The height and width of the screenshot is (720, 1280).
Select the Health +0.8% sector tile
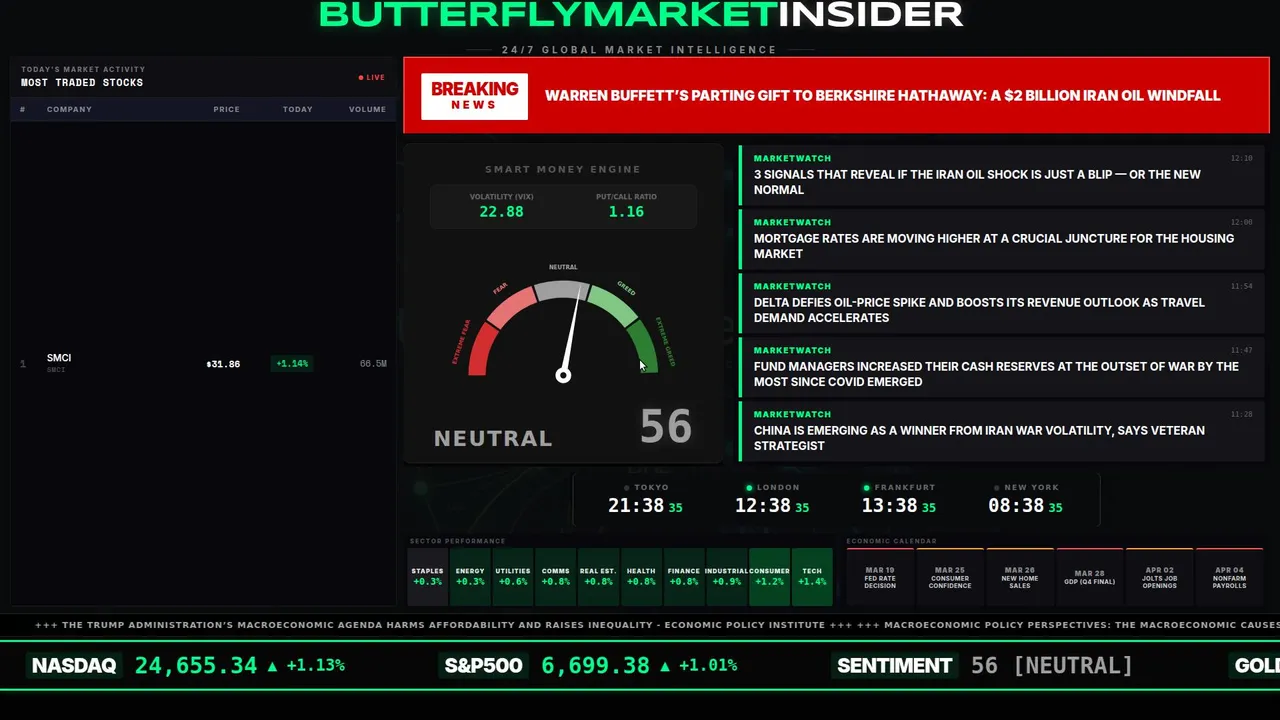pyautogui.click(x=641, y=577)
